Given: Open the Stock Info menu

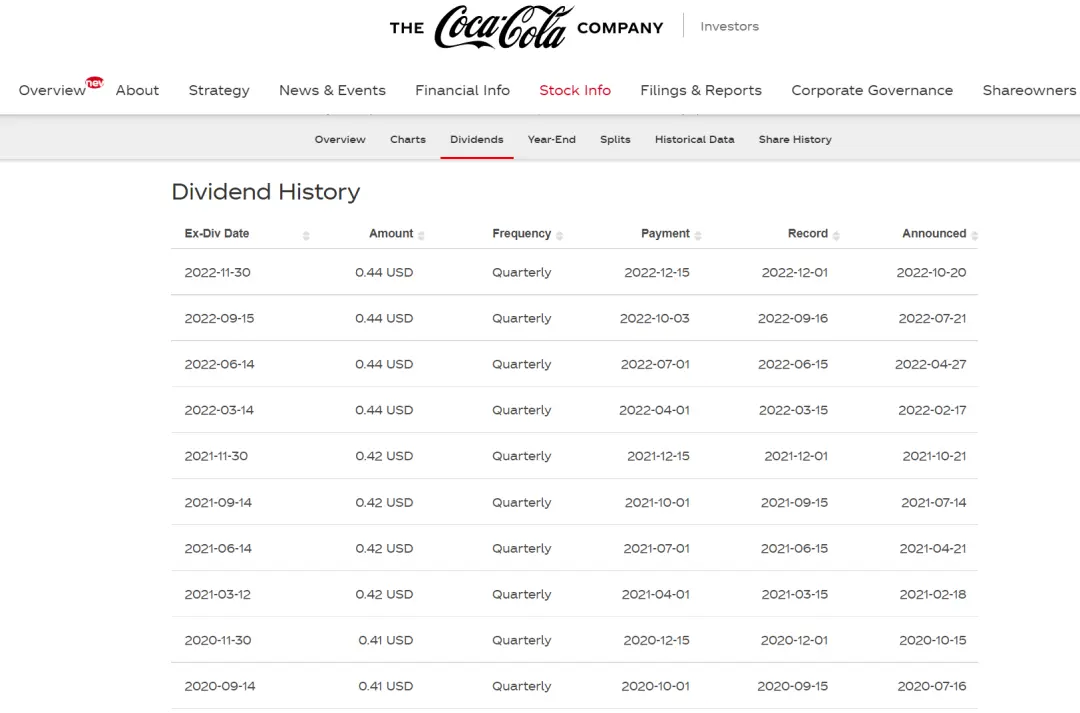Looking at the screenshot, I should pos(575,90).
